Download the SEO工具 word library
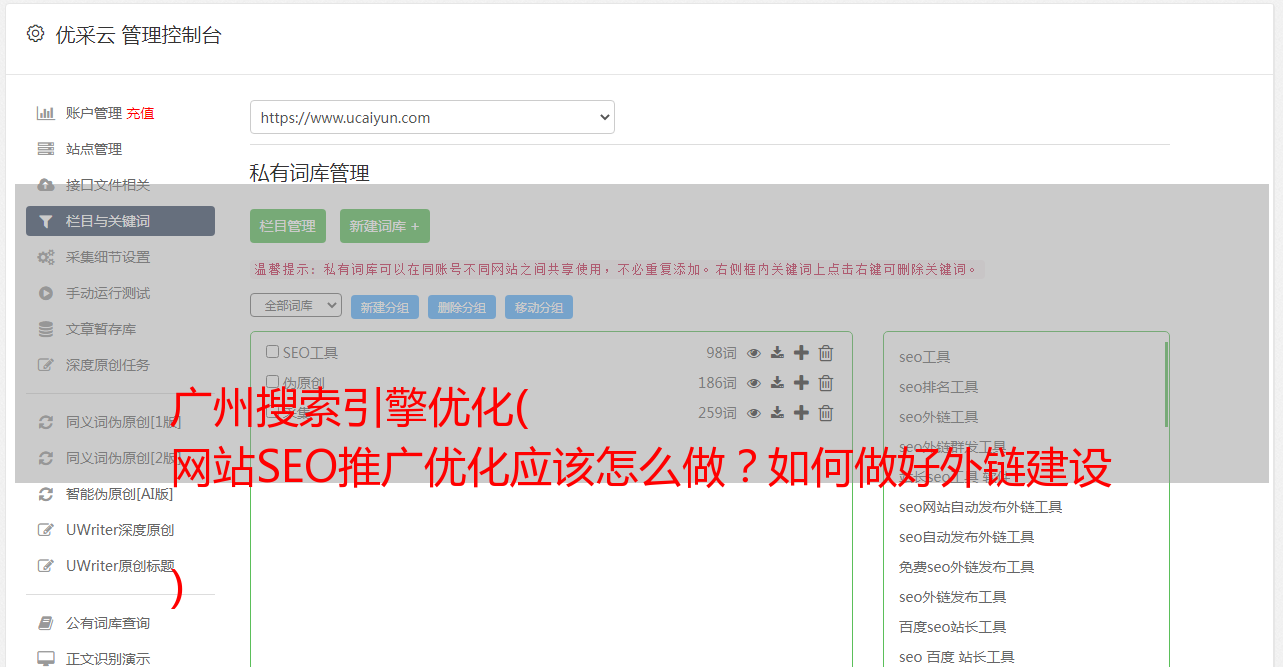This screenshot has height=667, width=1283. (x=777, y=353)
